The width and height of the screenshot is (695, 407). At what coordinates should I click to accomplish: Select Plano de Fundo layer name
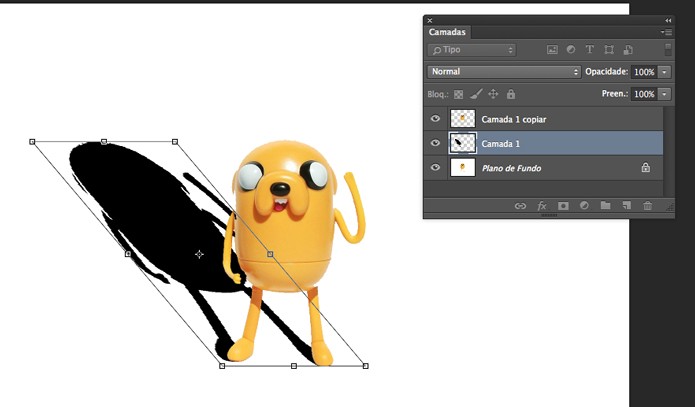[511, 168]
